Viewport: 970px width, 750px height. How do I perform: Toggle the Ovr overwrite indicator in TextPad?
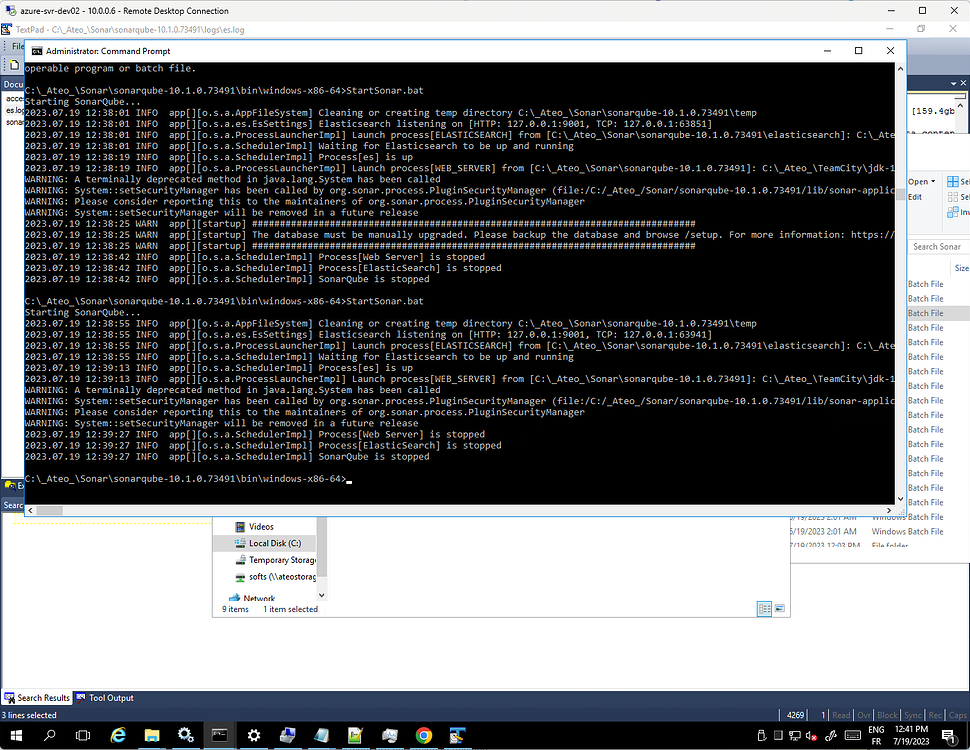[x=864, y=715]
